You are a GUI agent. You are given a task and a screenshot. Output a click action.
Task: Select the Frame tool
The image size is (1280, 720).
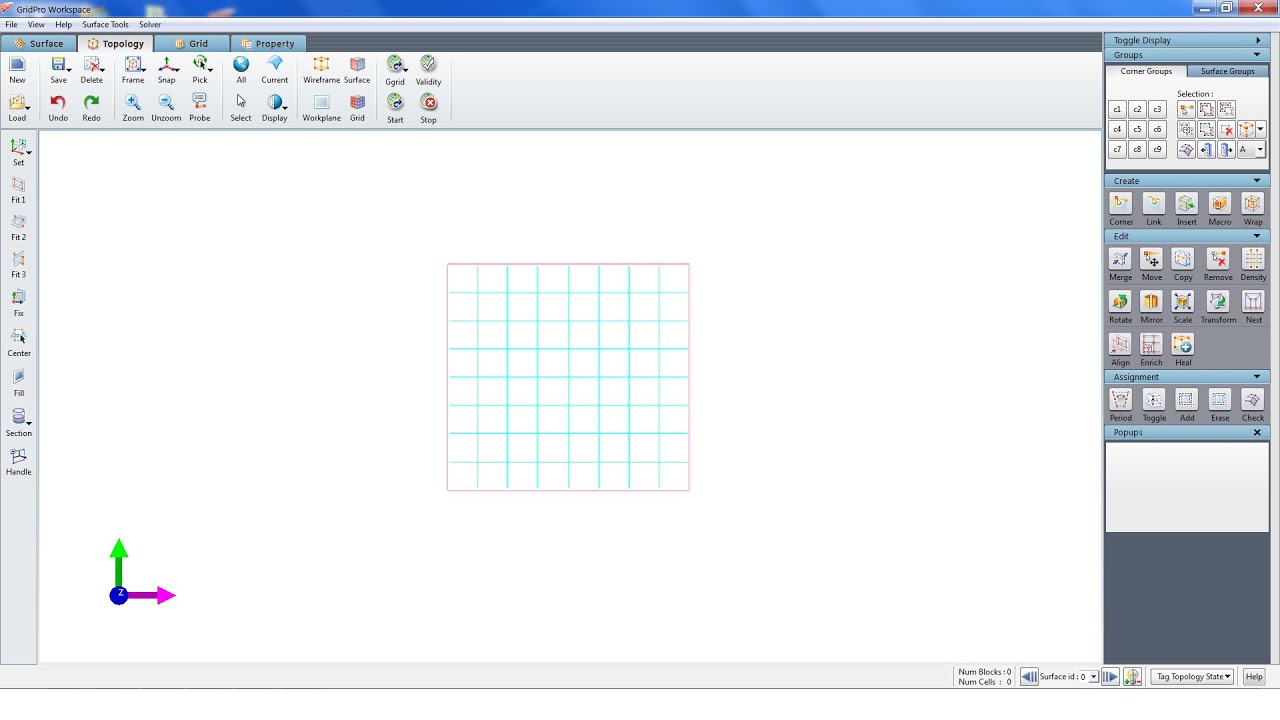(133, 65)
